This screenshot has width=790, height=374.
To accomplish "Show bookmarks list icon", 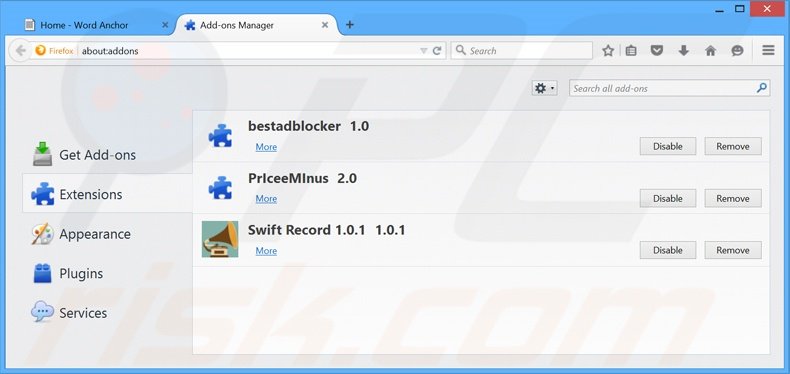I will tap(631, 50).
